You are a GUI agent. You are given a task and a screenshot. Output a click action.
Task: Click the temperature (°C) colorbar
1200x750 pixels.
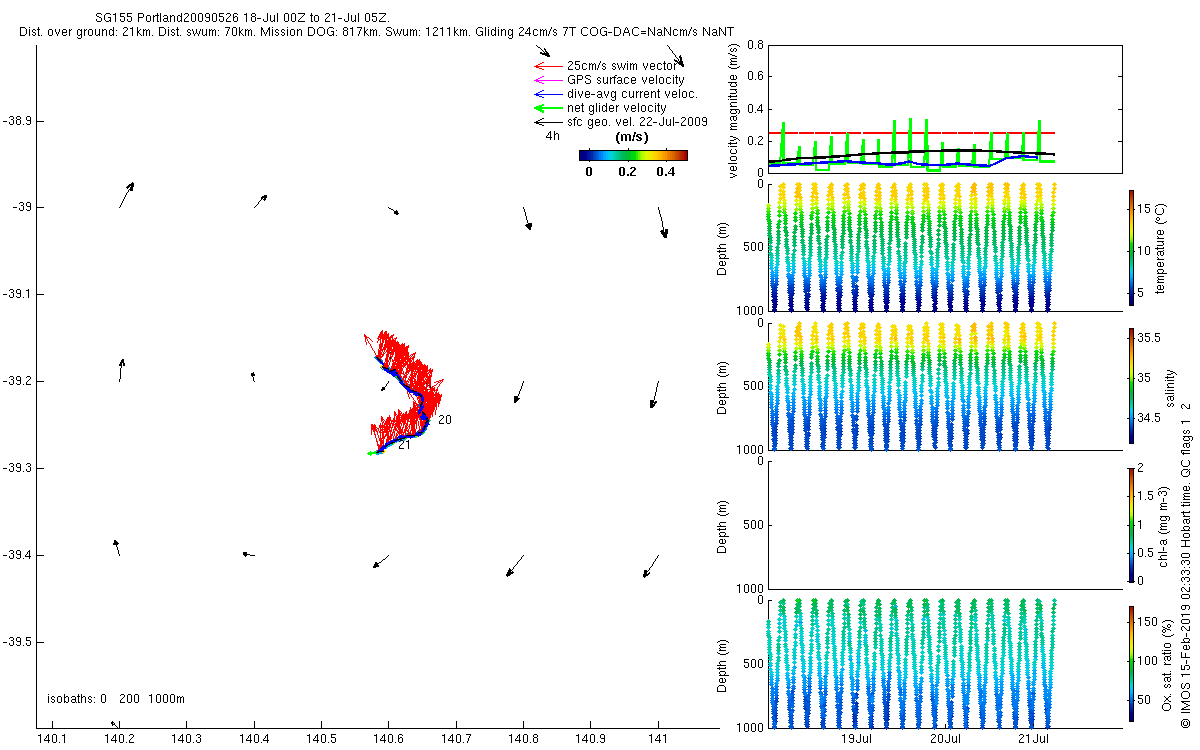(1131, 247)
